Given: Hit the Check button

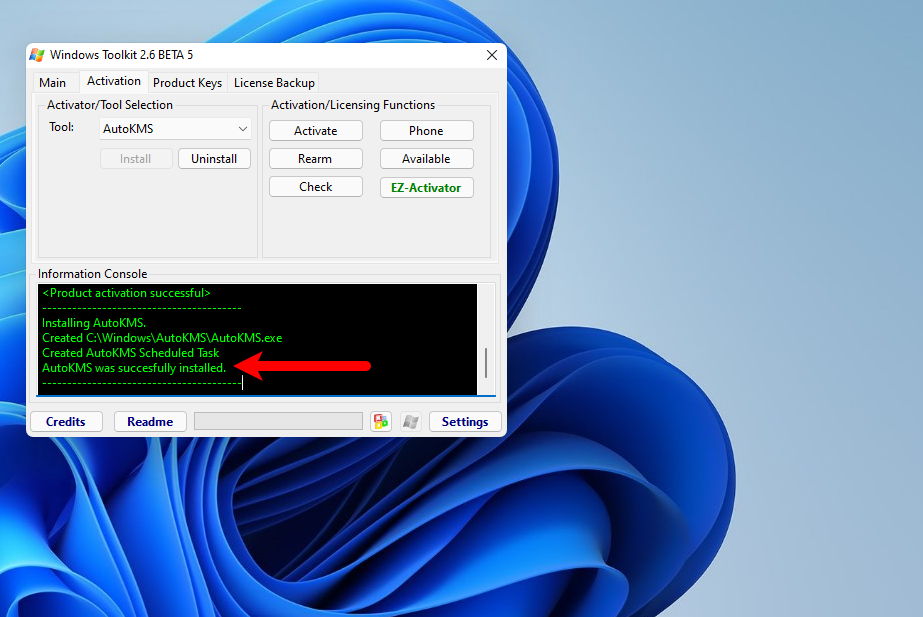Looking at the screenshot, I should pos(315,187).
